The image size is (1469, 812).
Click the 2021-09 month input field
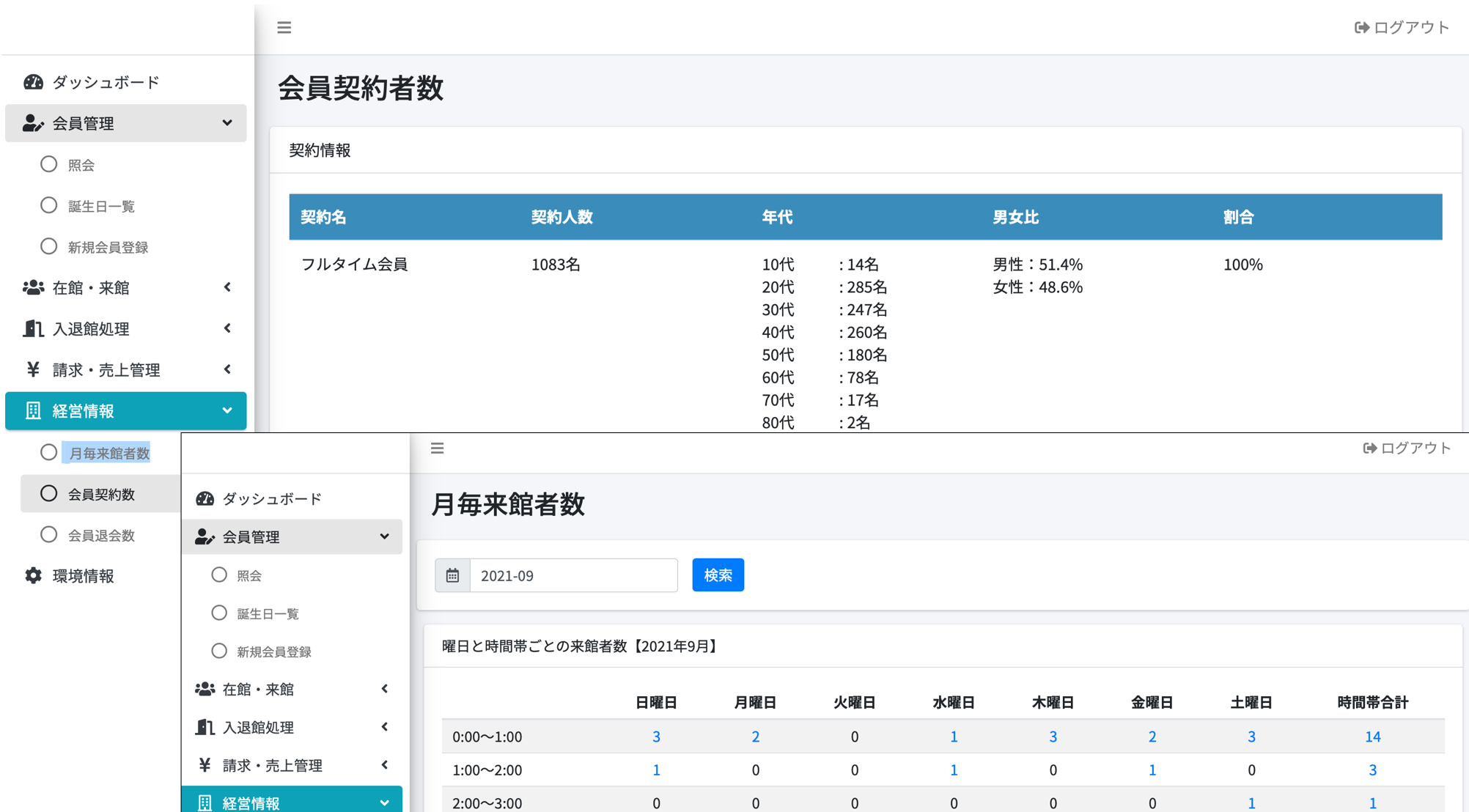(x=573, y=575)
